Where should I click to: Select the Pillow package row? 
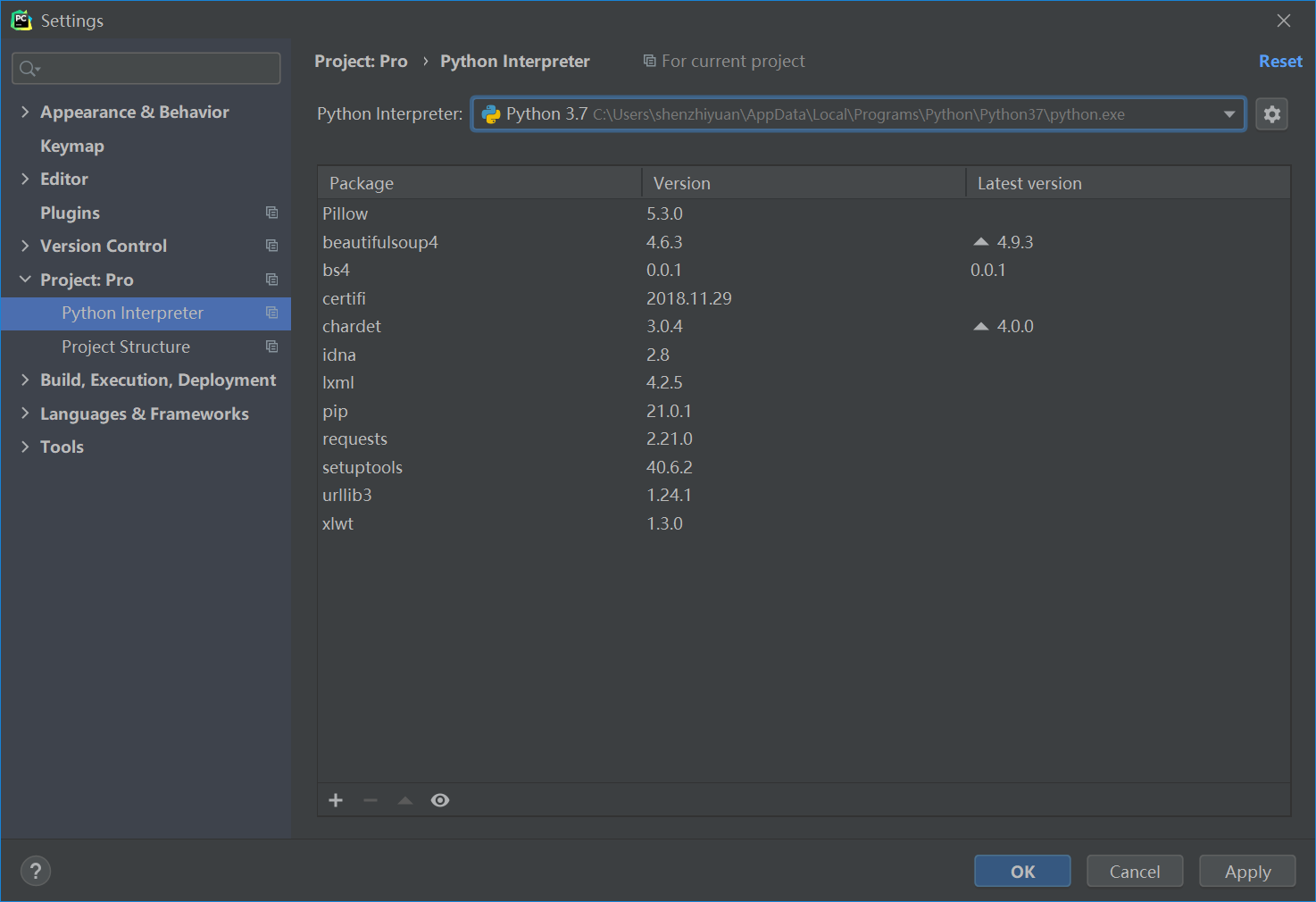tap(804, 213)
